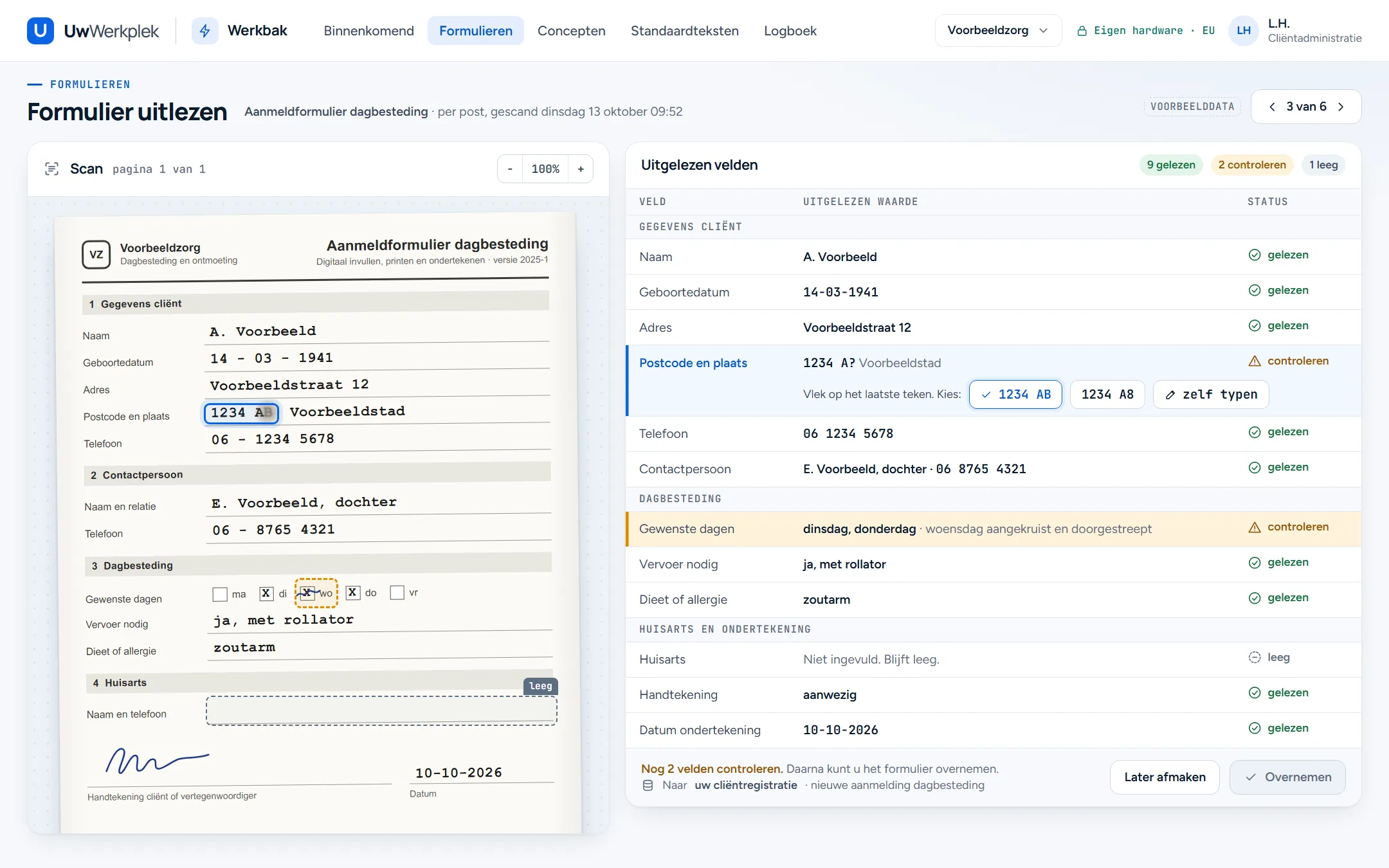Image resolution: width=1389 pixels, height=868 pixels.
Task: Select the empty Huisarts field on scan
Action: 381,710
